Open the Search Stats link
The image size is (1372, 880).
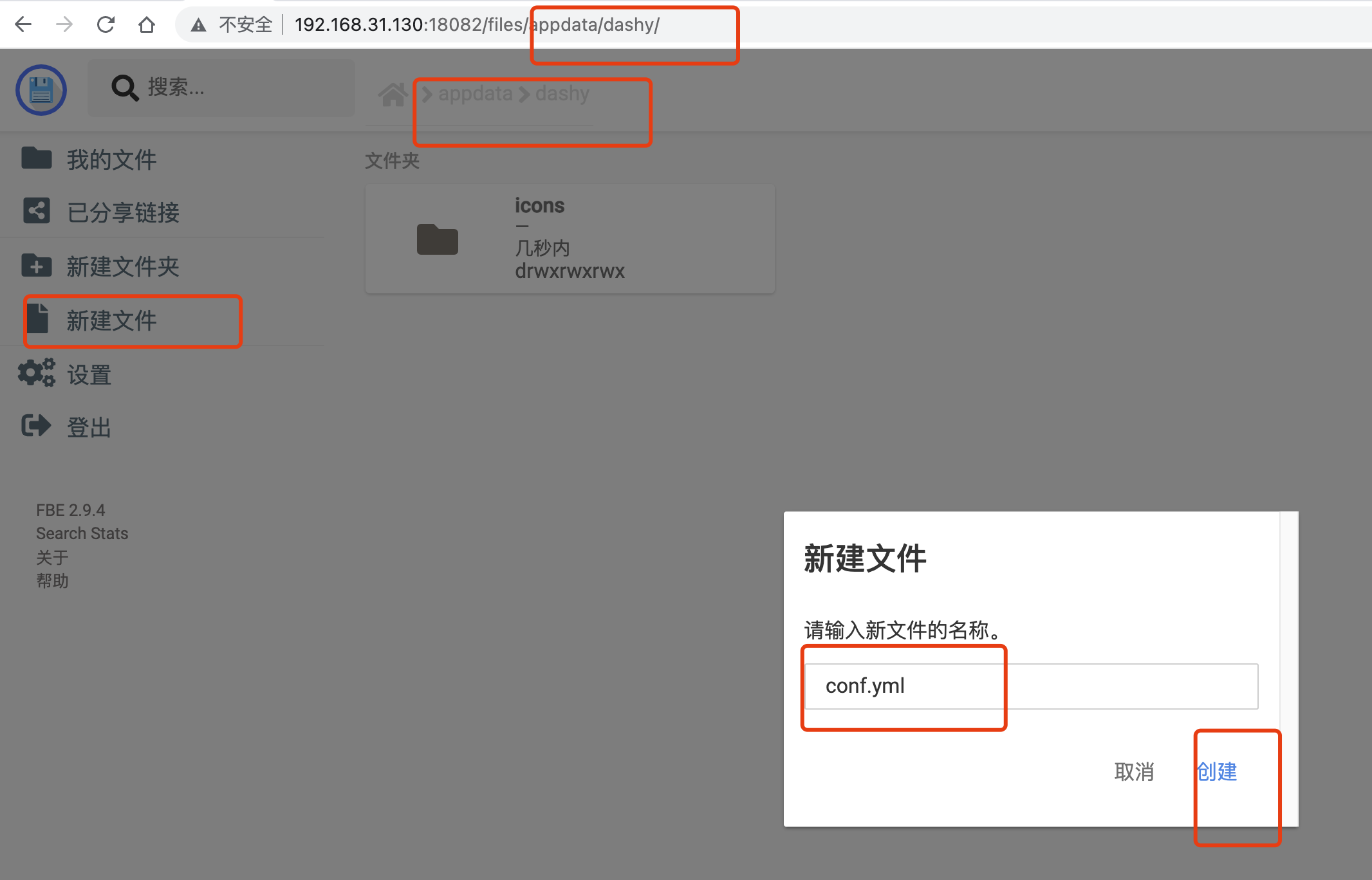point(82,533)
